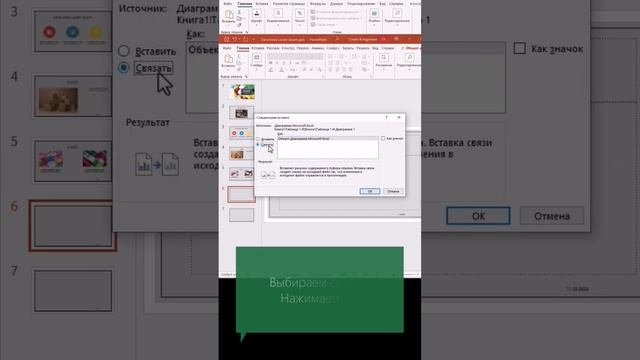Image resolution: width=640 pixels, height=360 pixels.
Task: Open the PowerPoint Файл tab
Action: point(227,48)
